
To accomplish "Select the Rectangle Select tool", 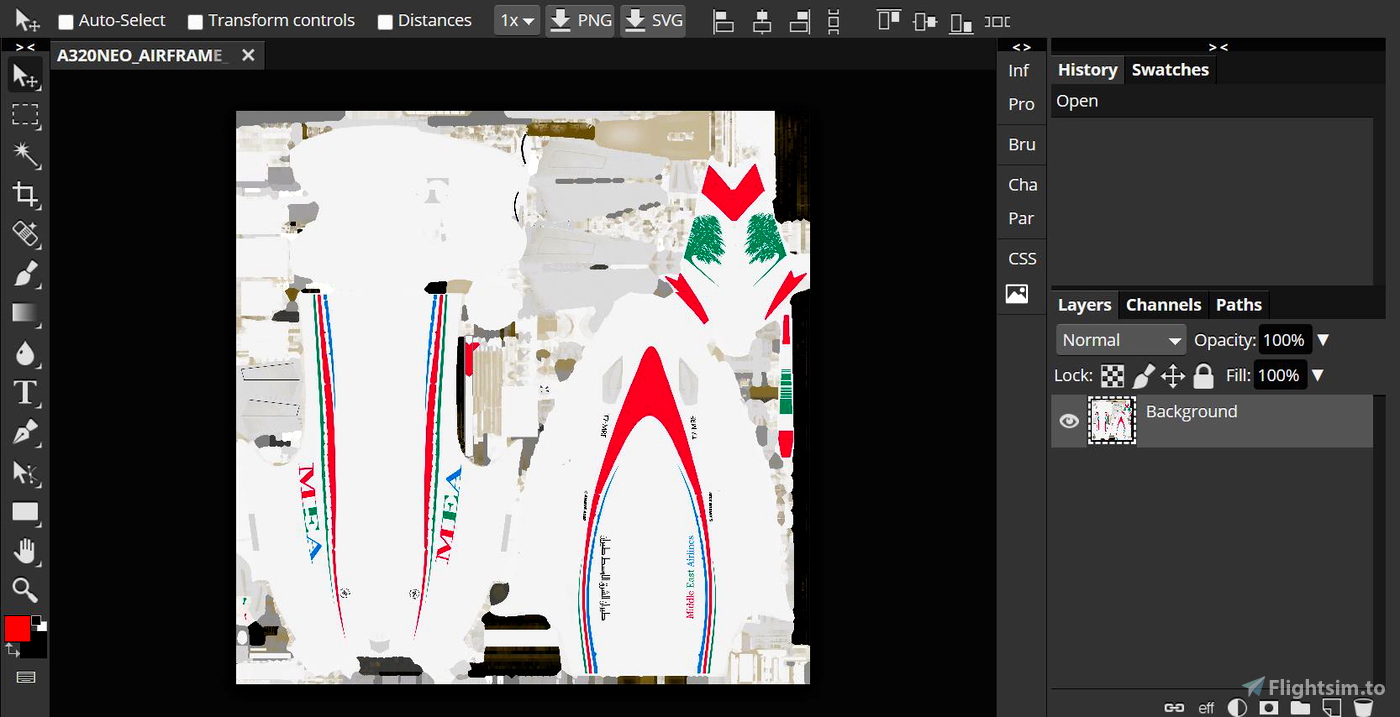I will tap(26, 115).
